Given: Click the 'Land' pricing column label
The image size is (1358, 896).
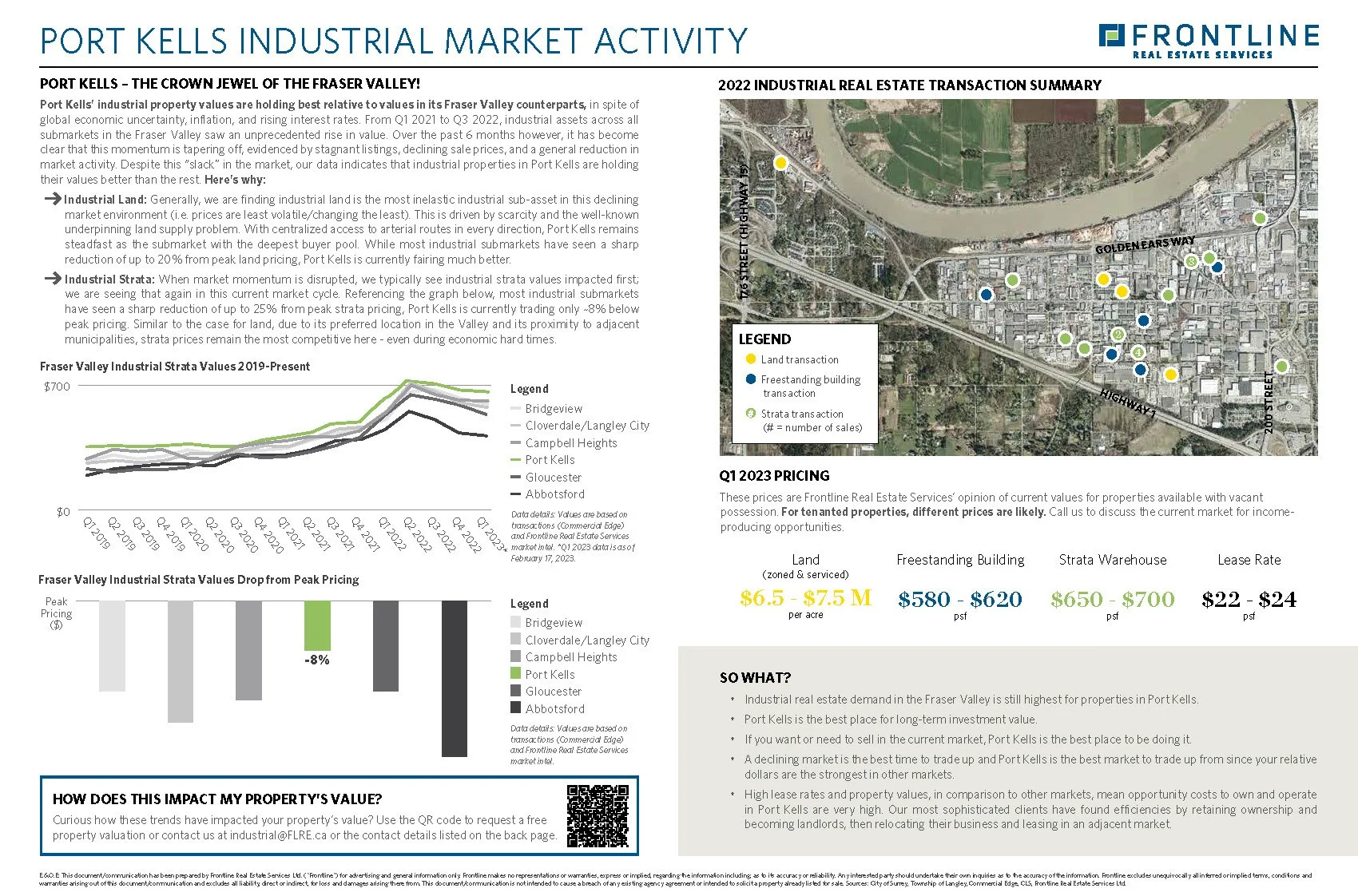Looking at the screenshot, I should click(x=806, y=561).
